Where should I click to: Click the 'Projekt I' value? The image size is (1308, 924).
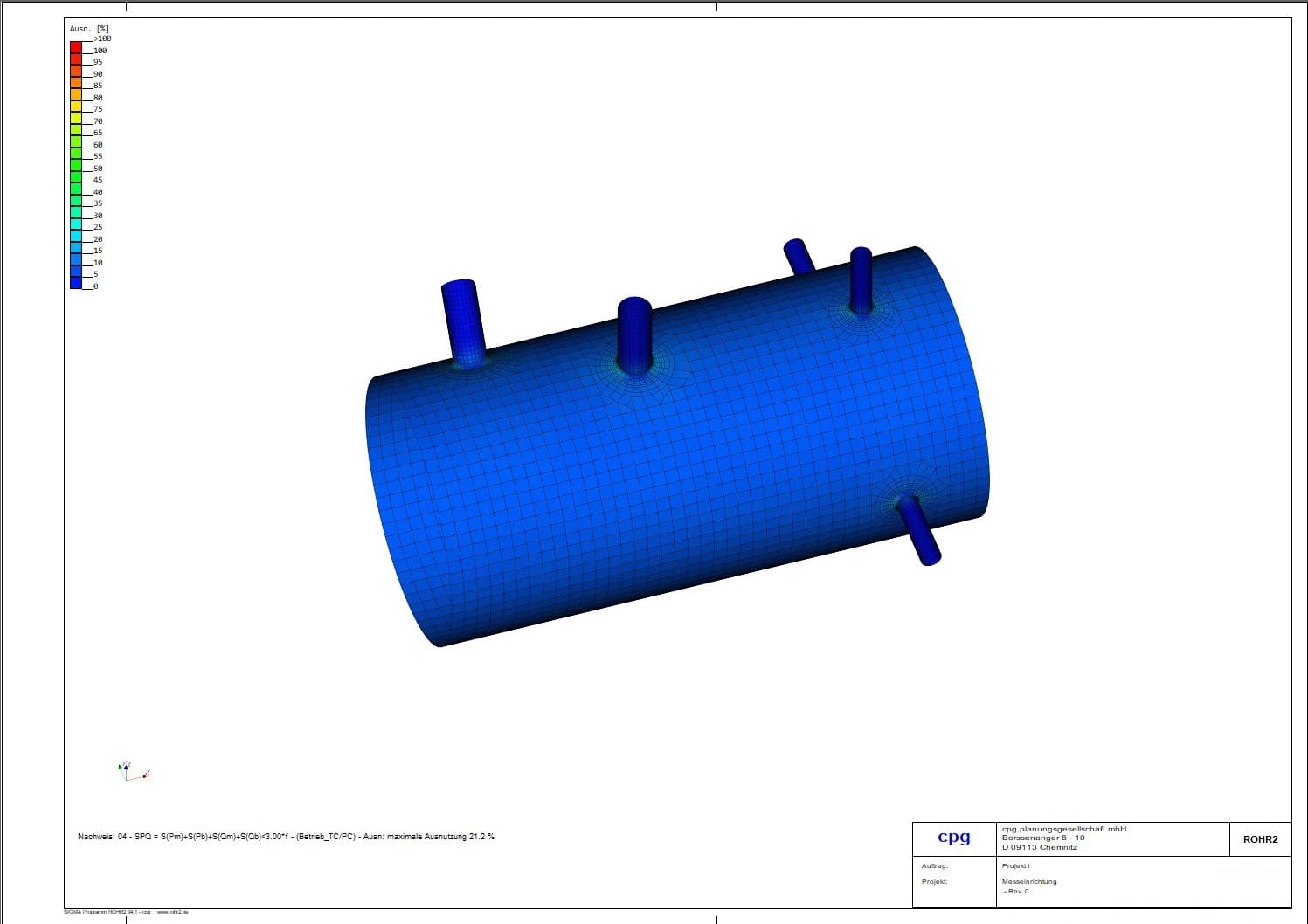pos(1015,866)
